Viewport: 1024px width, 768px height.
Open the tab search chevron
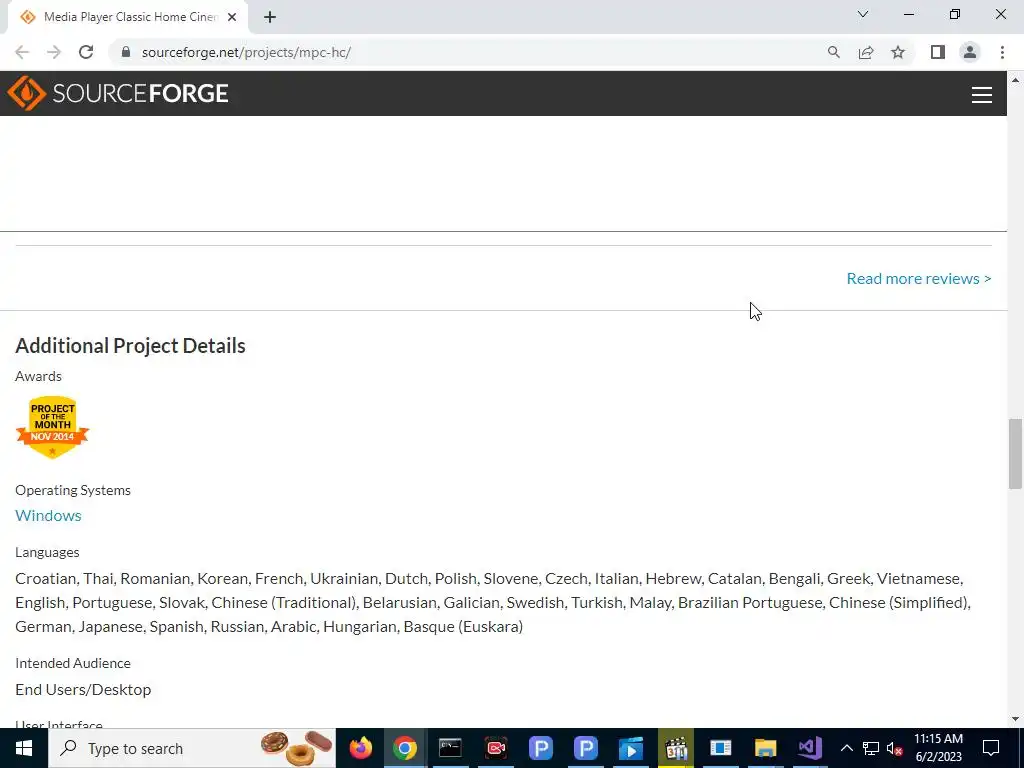863,14
